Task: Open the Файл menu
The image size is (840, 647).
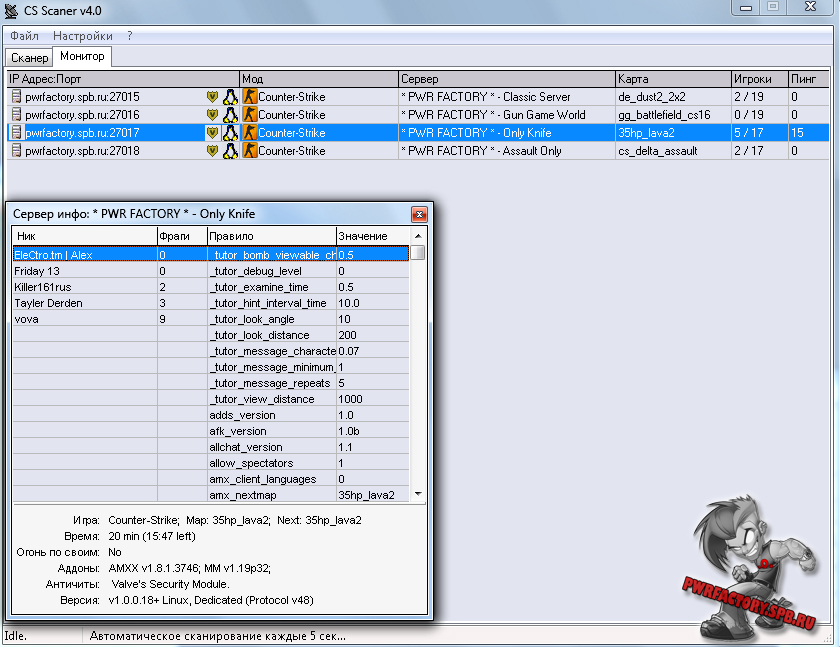Action: click(x=24, y=35)
